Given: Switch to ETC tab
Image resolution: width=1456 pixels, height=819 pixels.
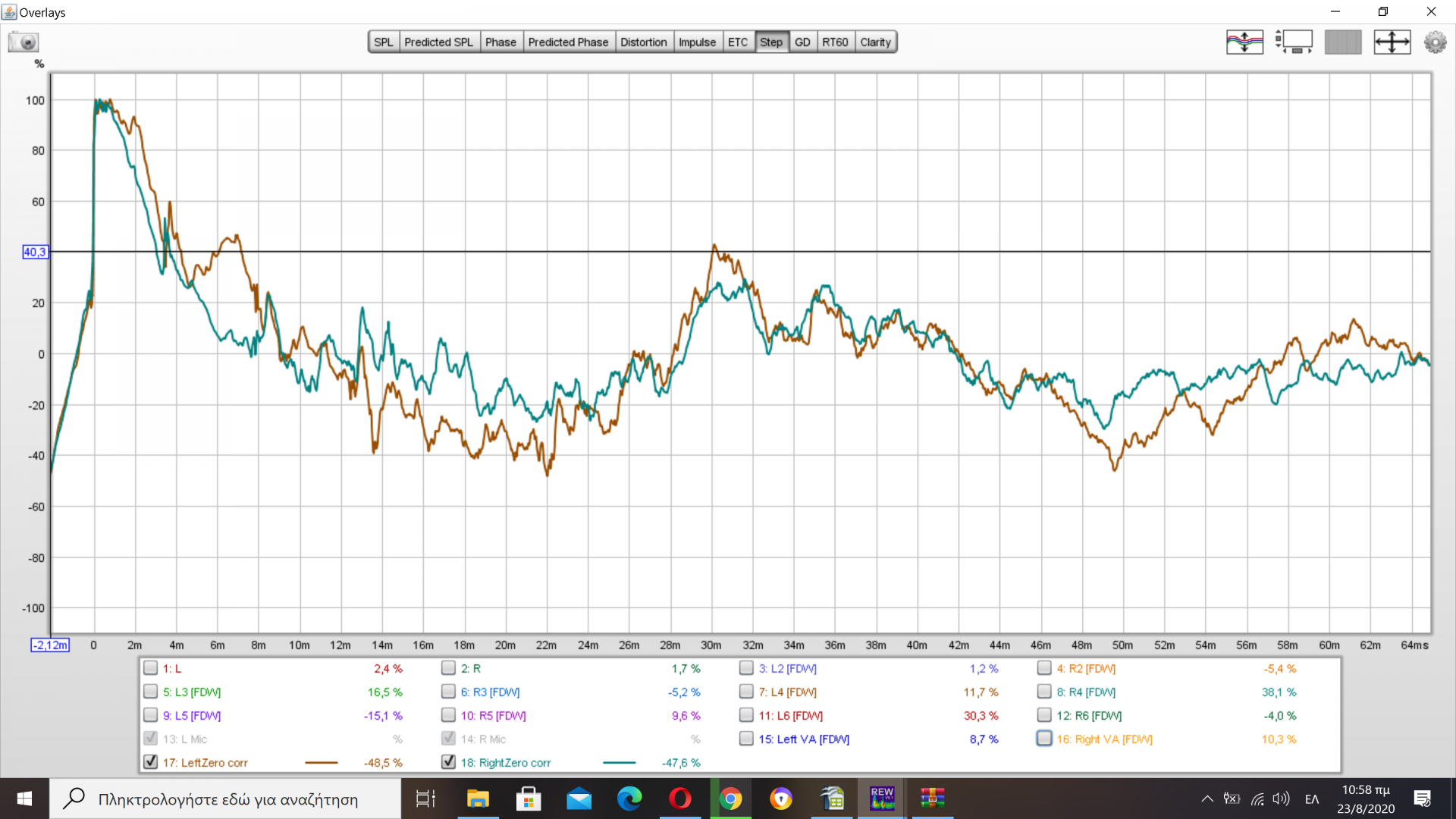Looking at the screenshot, I should [738, 42].
